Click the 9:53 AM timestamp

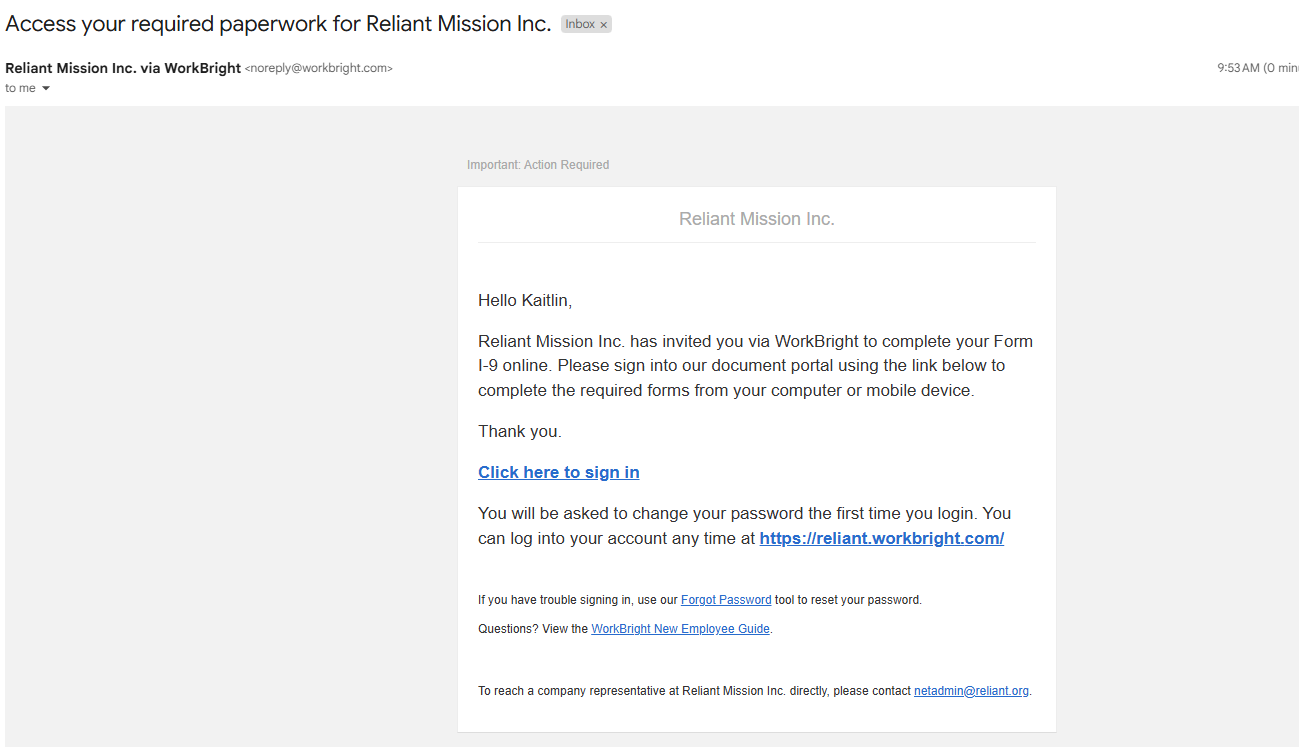[1238, 68]
